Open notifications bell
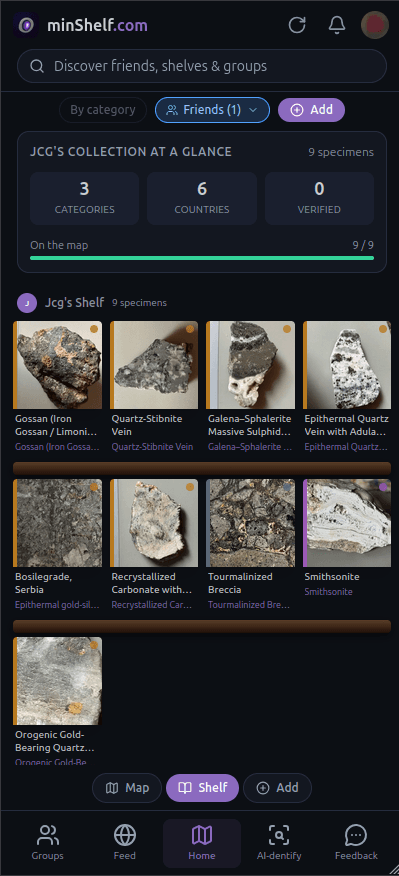 [336, 25]
